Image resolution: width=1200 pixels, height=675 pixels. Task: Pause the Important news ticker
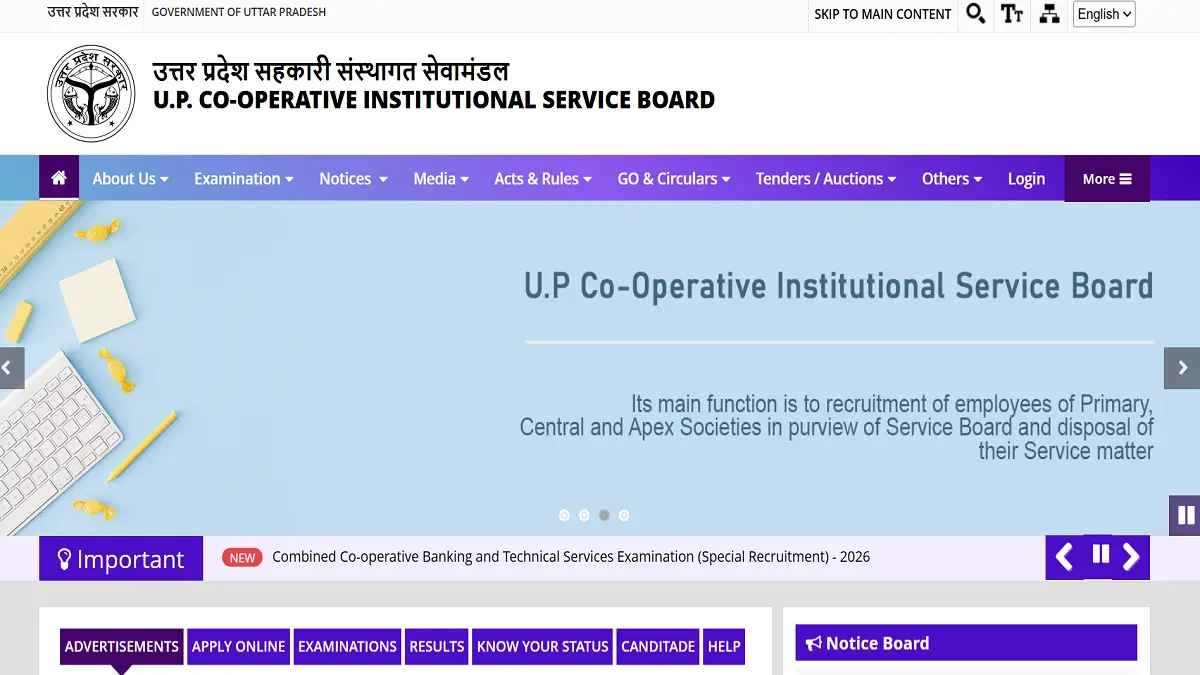point(1099,558)
